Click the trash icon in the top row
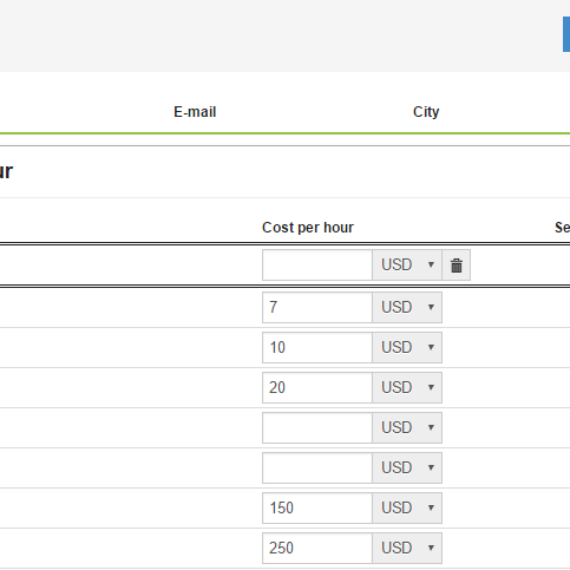 (x=456, y=265)
